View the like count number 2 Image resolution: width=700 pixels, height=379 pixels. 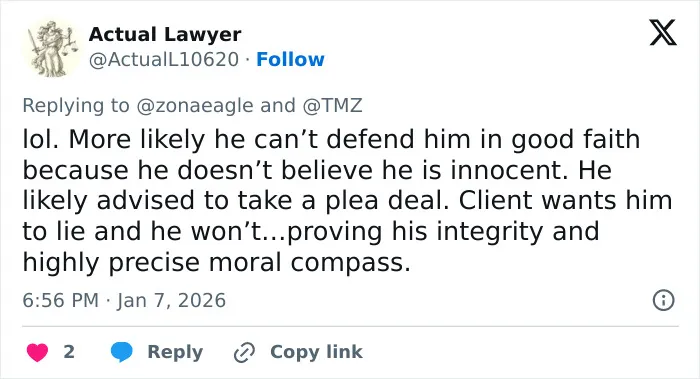point(69,352)
